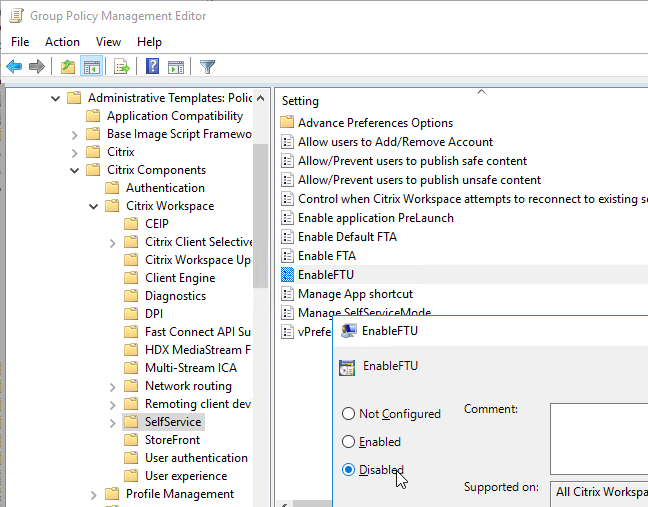Click the Forward arrow toolbar icon

coord(37,66)
